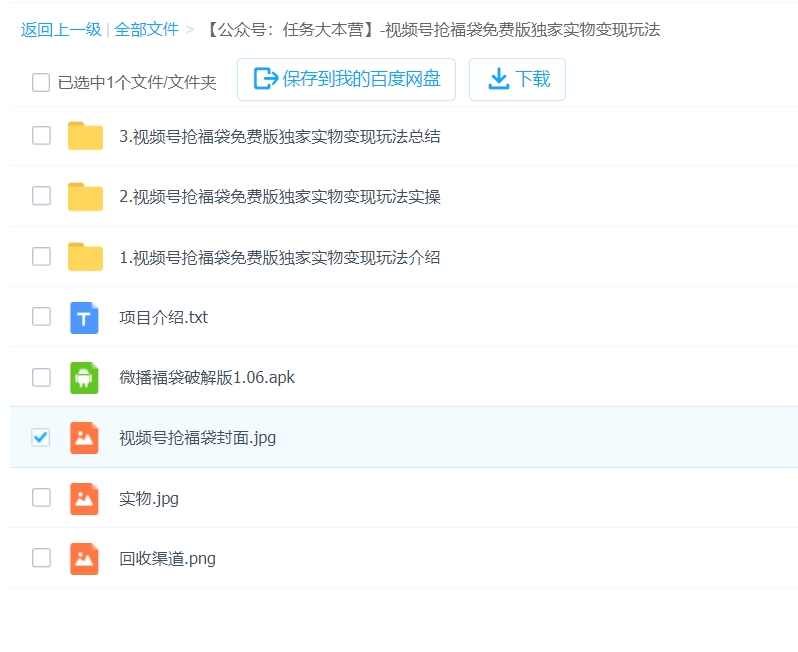Click the text file icon for 项目介绍.txt

[84, 318]
